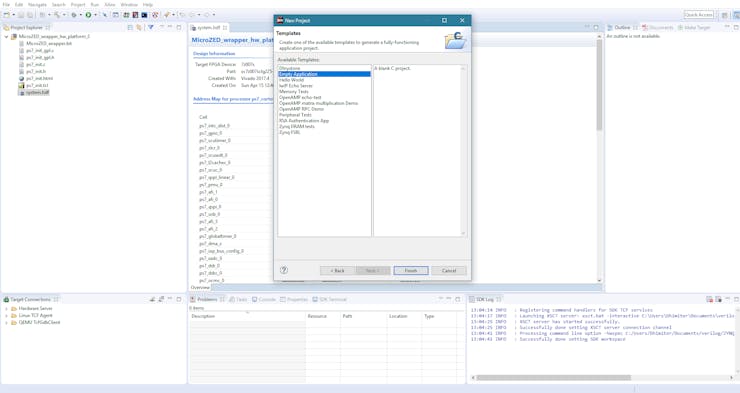The image size is (740, 393).
Task: Select ps7_init.html in Project Explorer
Action: pyautogui.click(x=39, y=78)
